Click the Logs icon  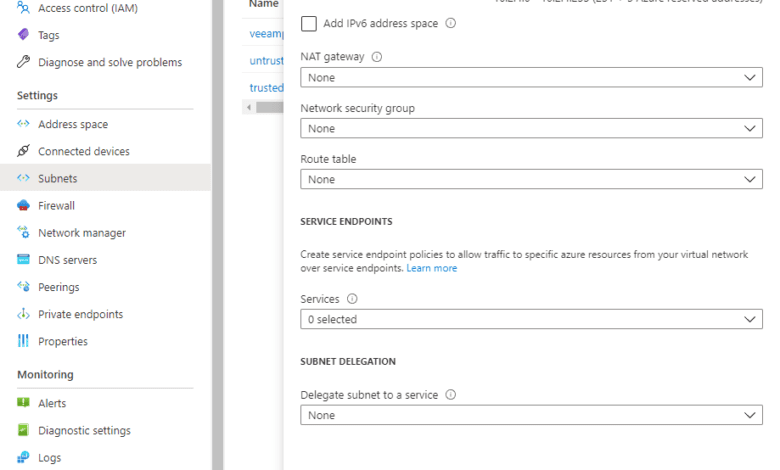coord(23,457)
